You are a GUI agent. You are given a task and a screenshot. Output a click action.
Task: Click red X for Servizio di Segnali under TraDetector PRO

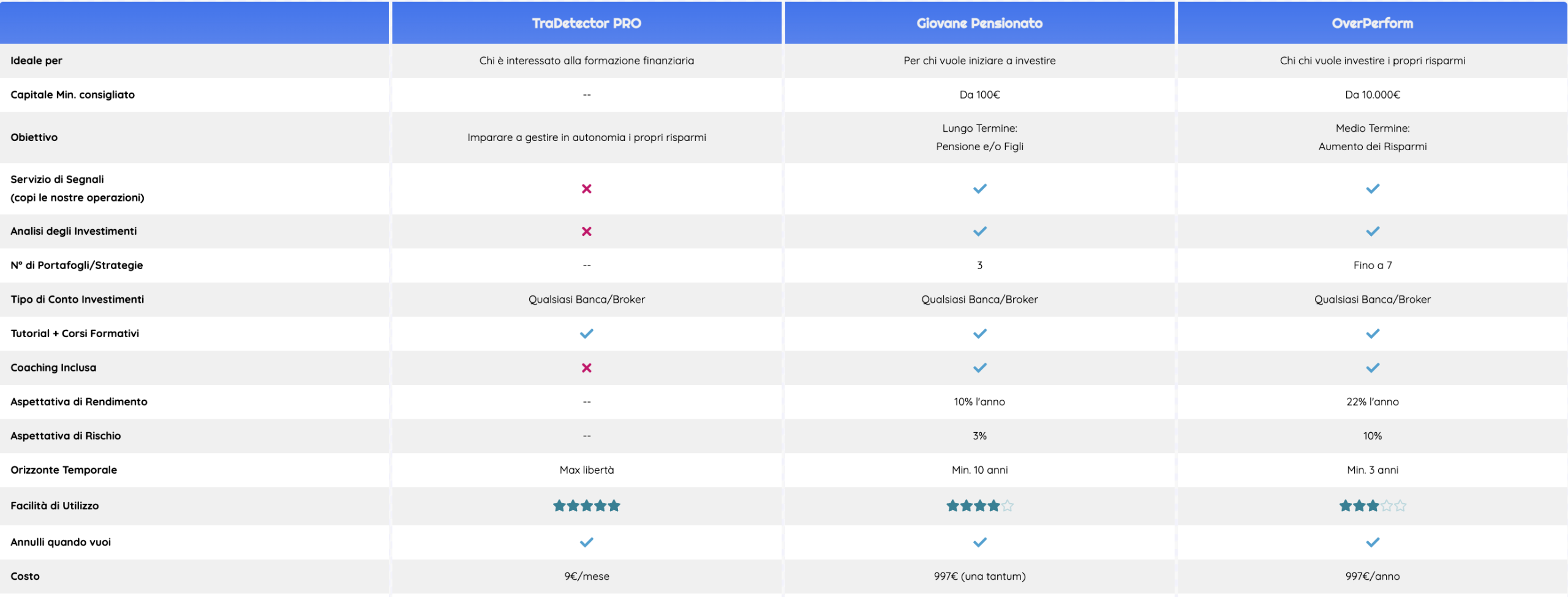coord(586,189)
